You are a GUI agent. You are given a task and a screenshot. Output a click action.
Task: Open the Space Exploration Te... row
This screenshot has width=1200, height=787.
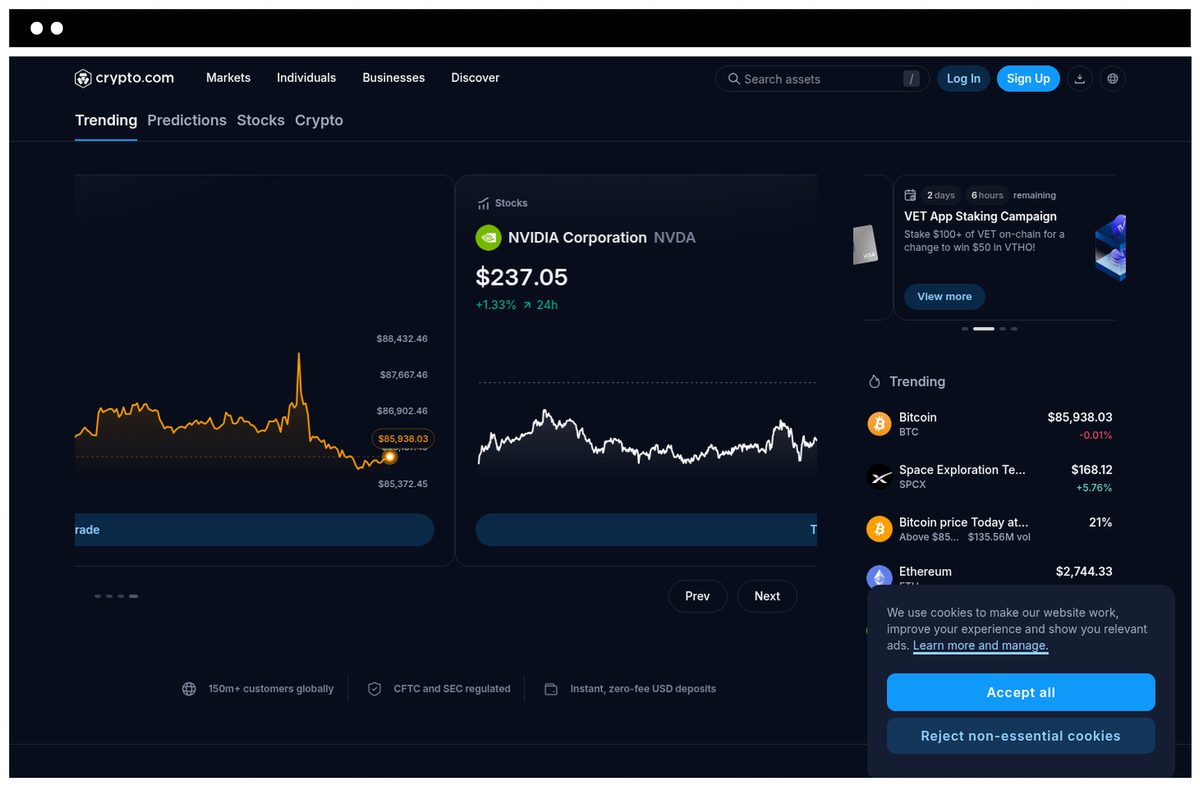click(x=990, y=477)
